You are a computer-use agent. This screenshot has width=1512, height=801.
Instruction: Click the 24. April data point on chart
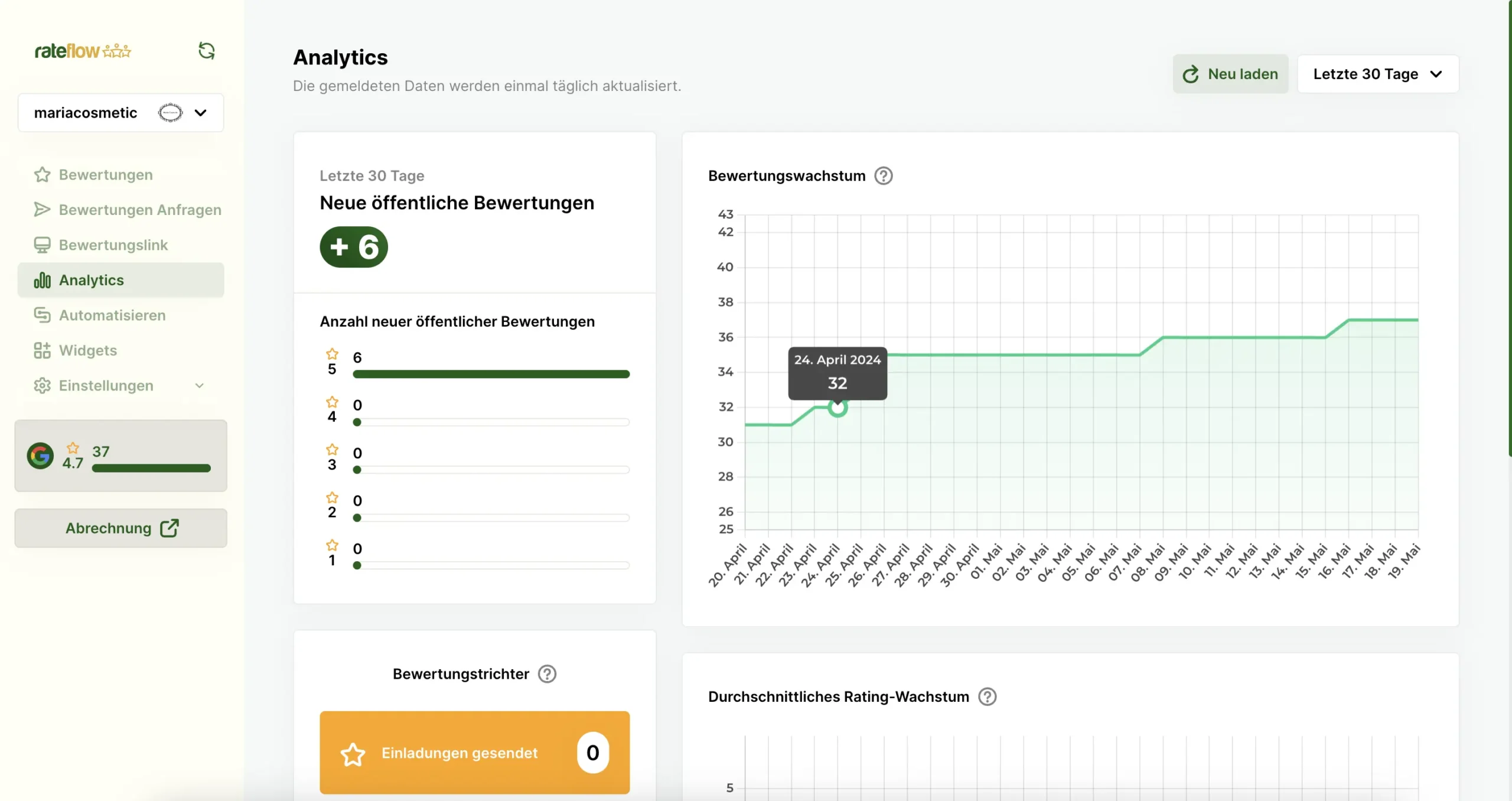click(837, 408)
